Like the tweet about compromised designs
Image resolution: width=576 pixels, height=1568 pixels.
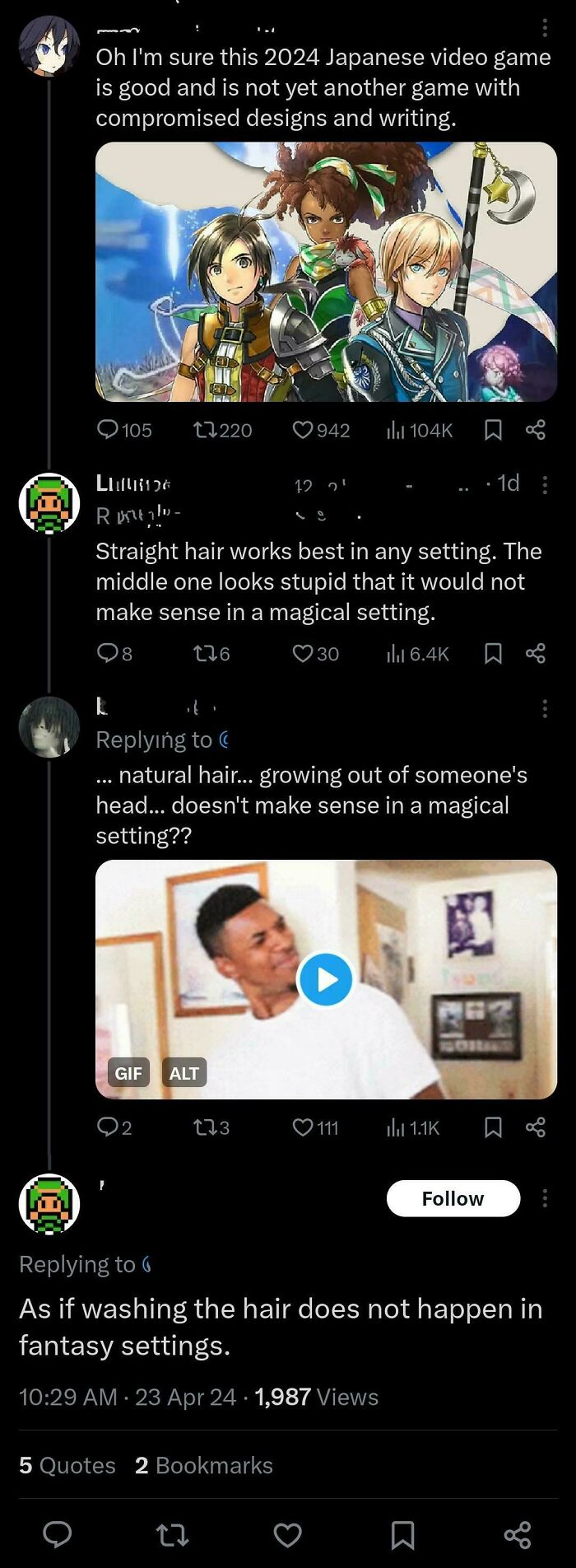304,429
